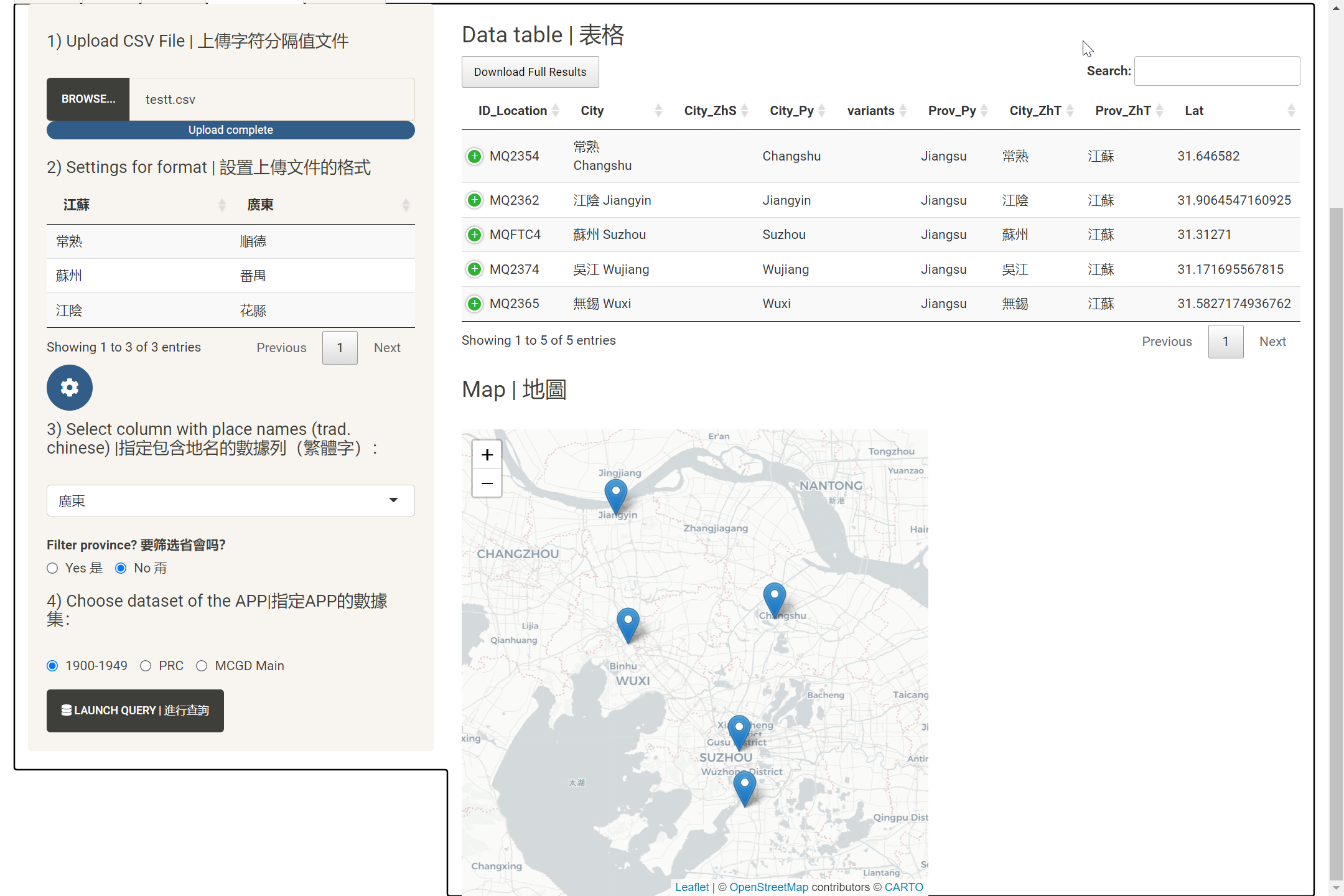Select the MCGD Main dataset
1344x896 pixels.
pos(202,666)
